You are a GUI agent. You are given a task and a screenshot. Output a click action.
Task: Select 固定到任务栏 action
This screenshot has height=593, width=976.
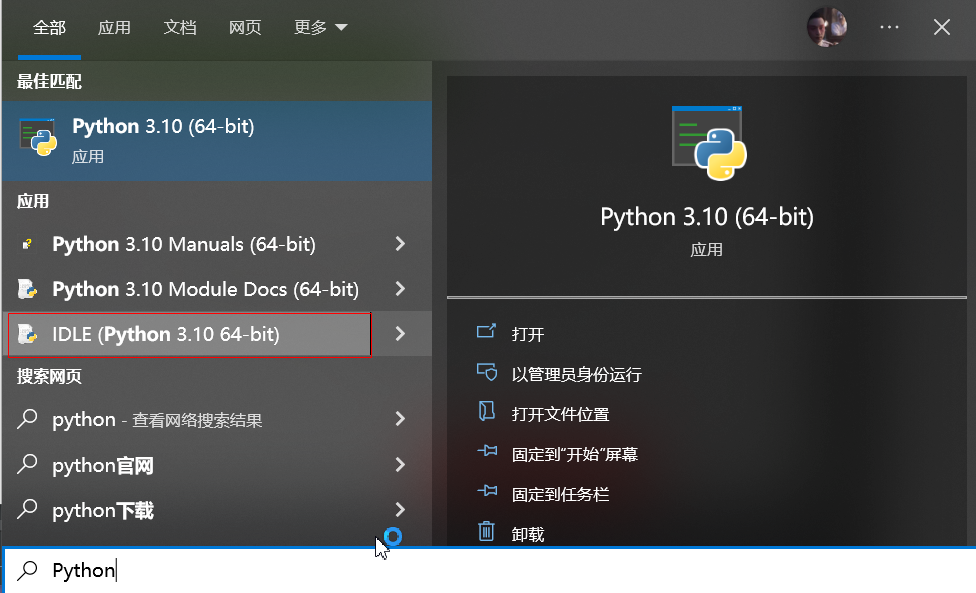point(560,495)
